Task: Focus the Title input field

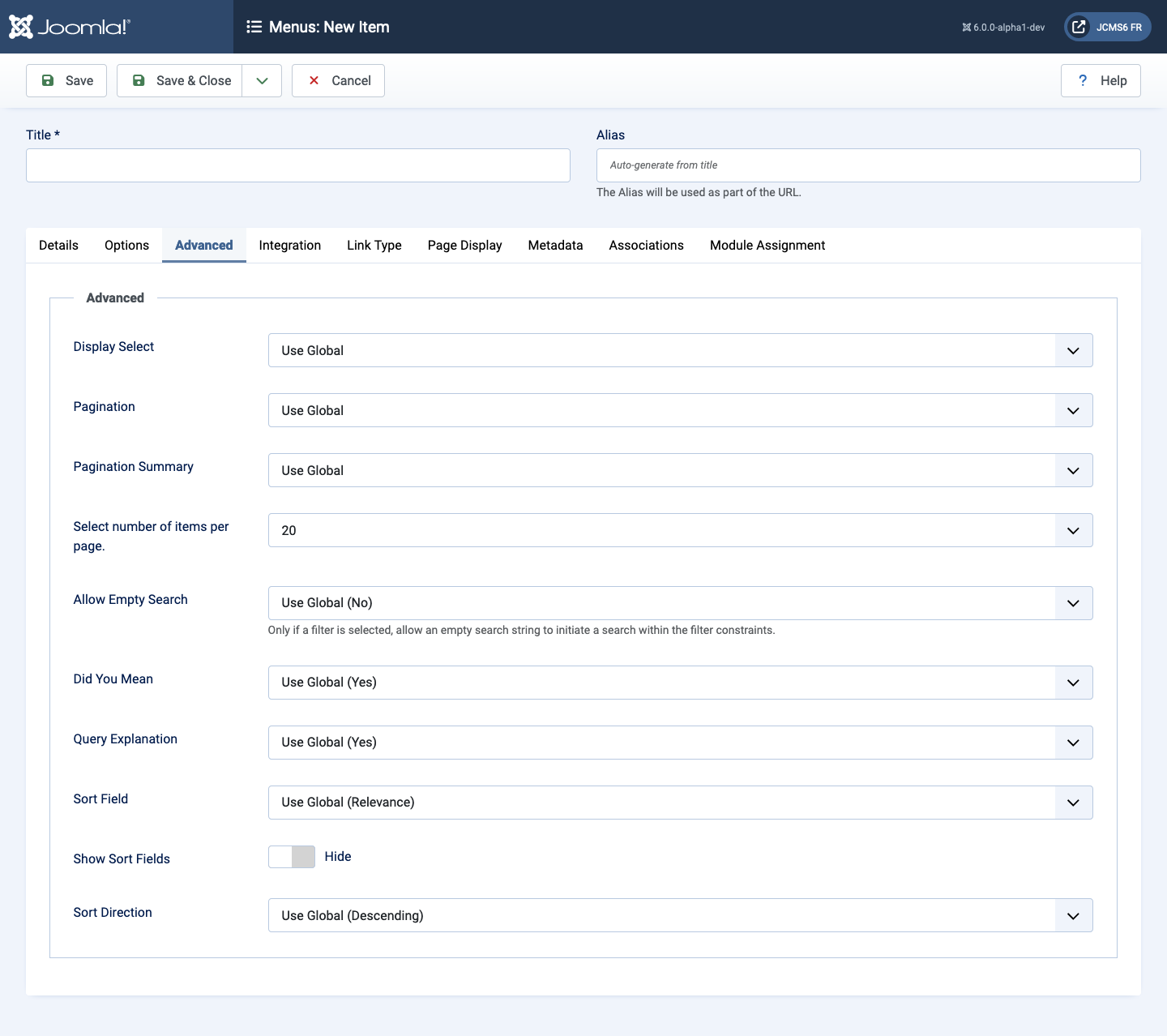Action: click(298, 165)
